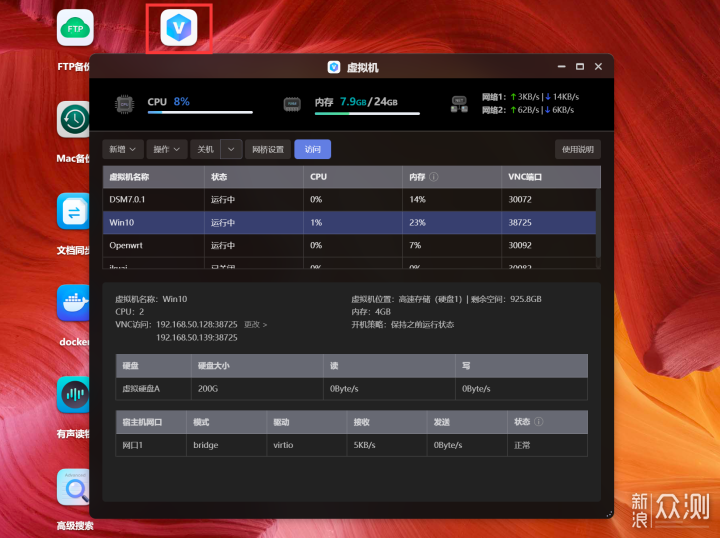Expand the arrow next to 关机
The image size is (720, 538).
[231, 149]
